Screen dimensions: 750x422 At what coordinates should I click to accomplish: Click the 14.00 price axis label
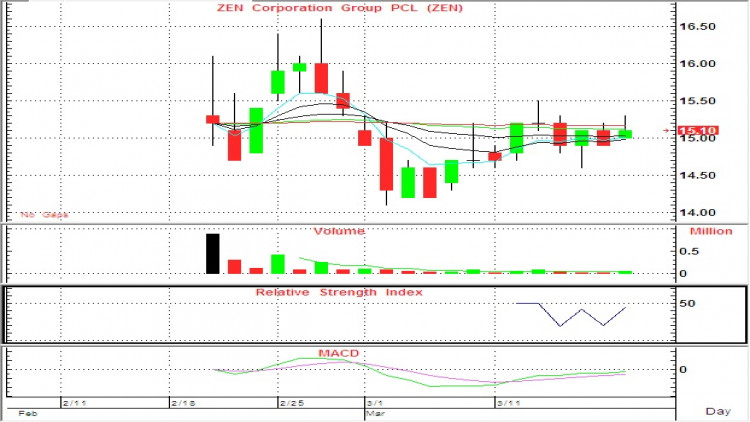(697, 212)
